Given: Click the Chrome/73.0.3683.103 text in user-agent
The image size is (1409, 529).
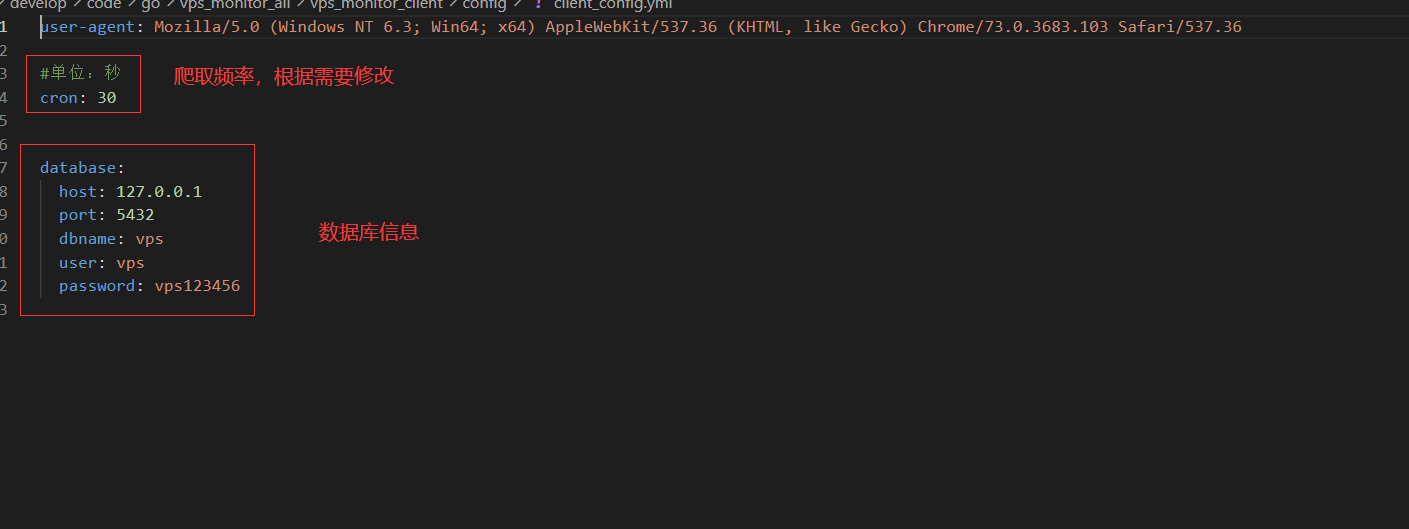Looking at the screenshot, I should click(1012, 27).
